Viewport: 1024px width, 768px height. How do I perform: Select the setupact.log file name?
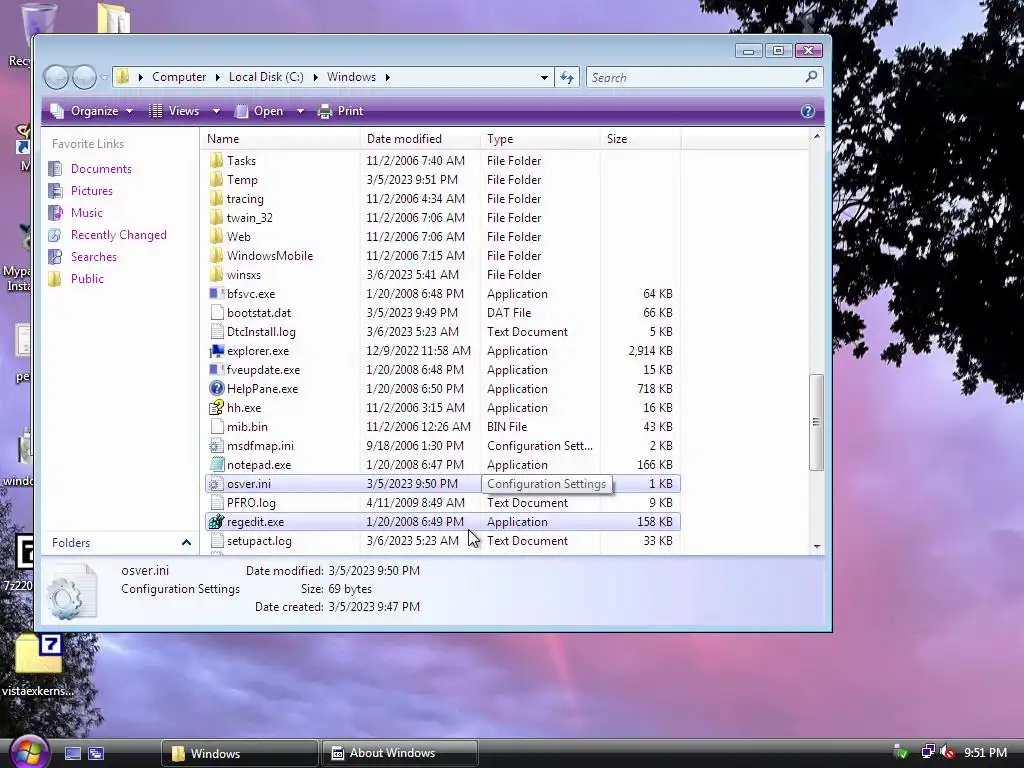[x=259, y=541]
